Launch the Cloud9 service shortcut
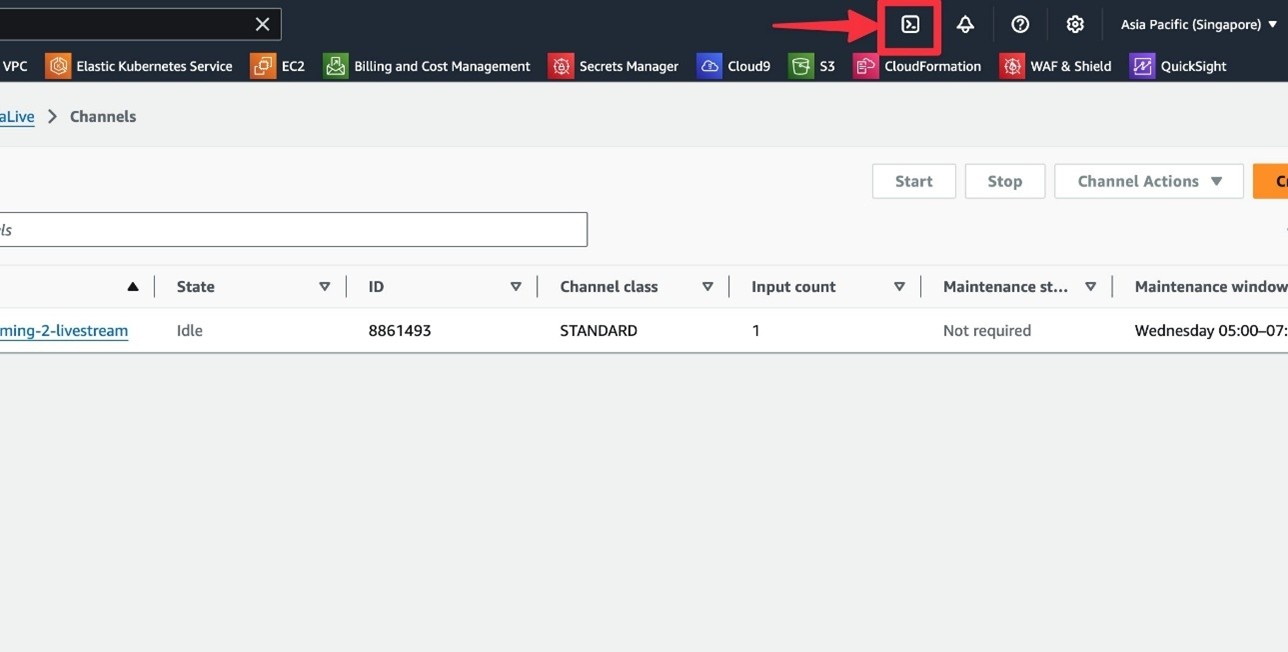The height and width of the screenshot is (652, 1288). coord(734,67)
